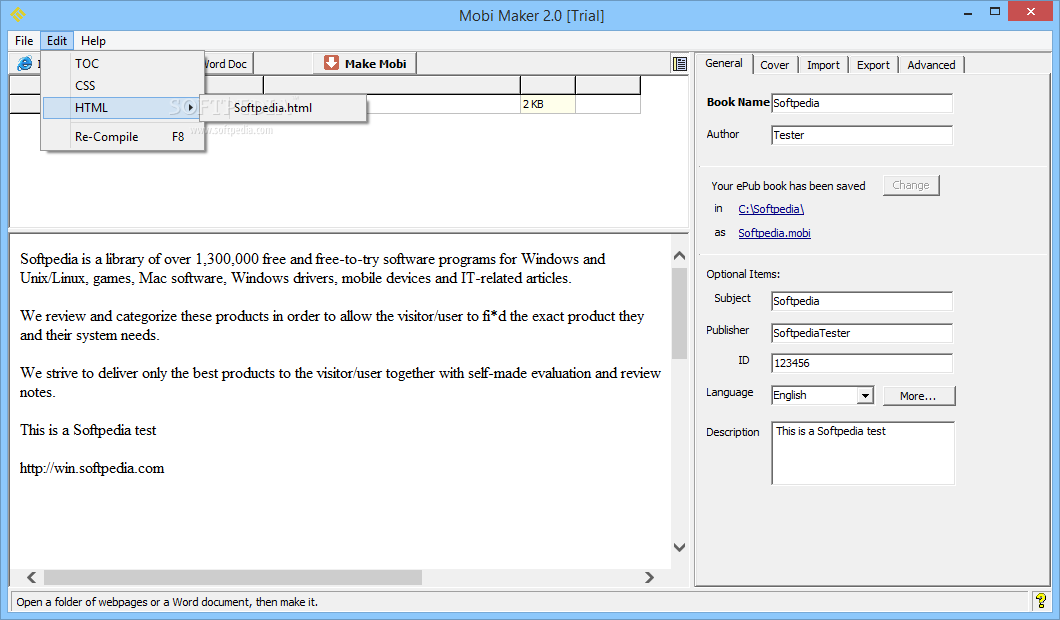This screenshot has height=620, width=1060.
Task: Click the horizontal scroll right arrow
Action: 649,577
